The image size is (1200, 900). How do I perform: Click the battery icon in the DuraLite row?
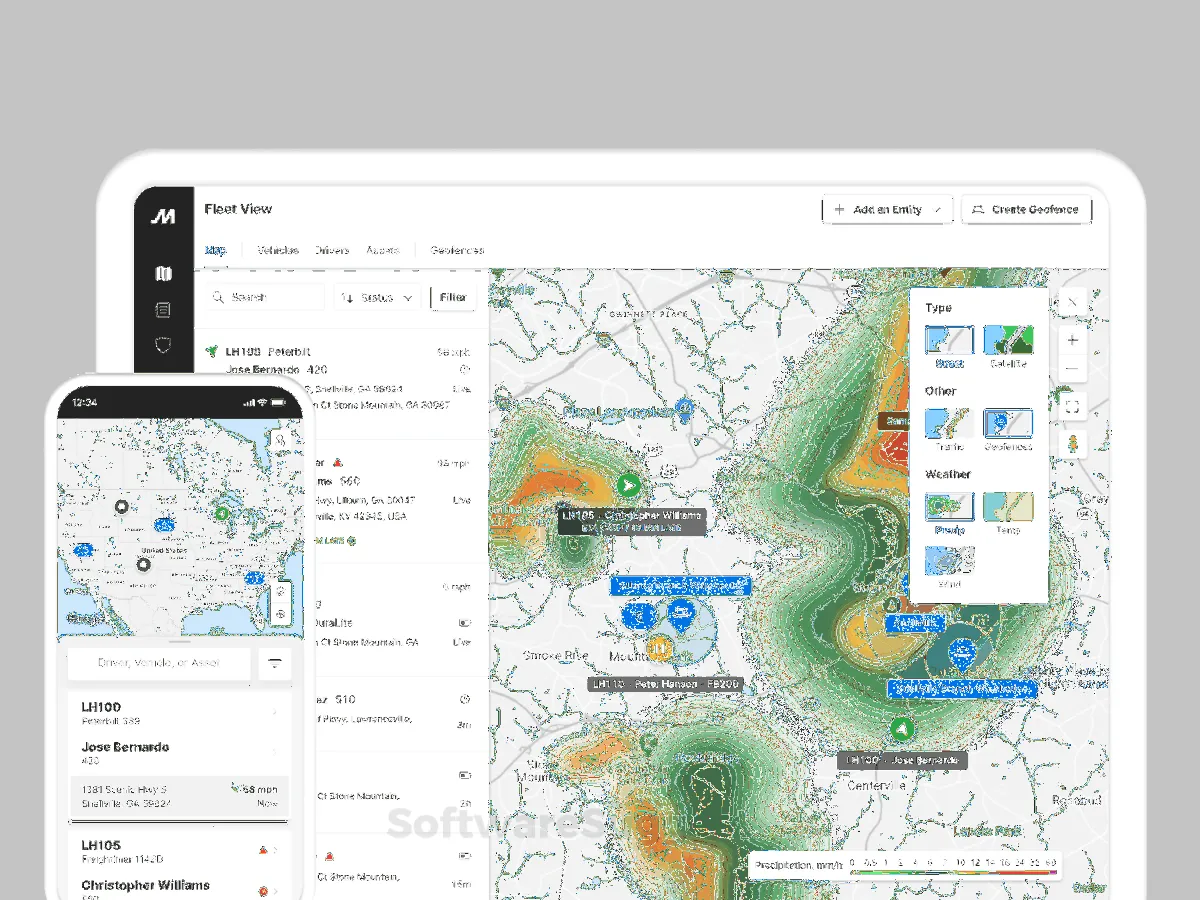(x=463, y=621)
